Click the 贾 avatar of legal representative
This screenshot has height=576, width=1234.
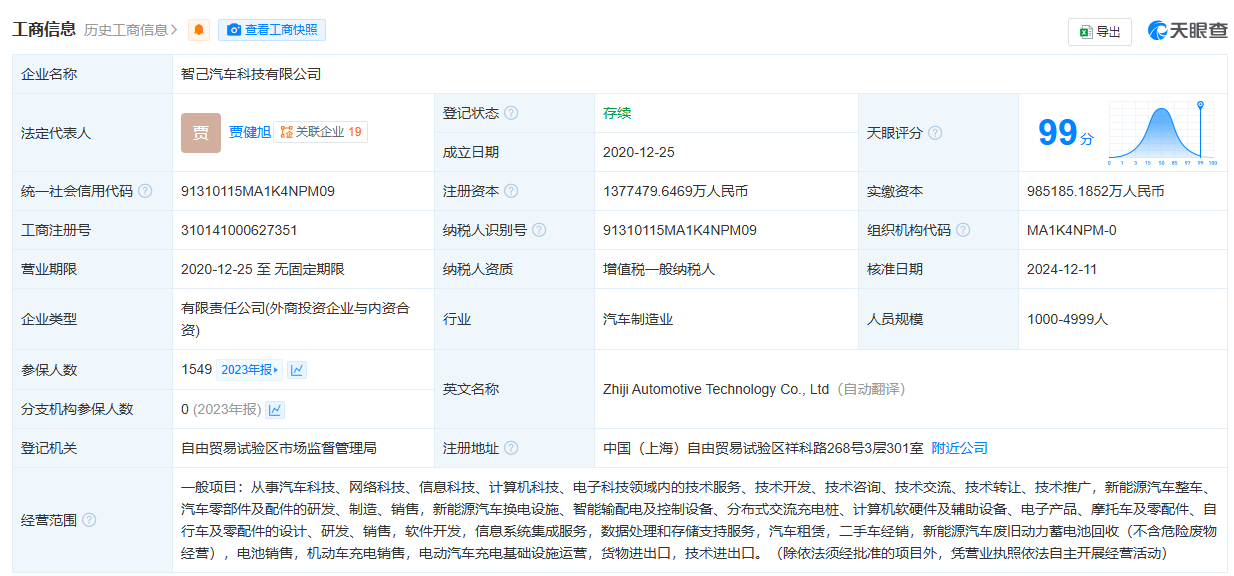click(x=201, y=133)
